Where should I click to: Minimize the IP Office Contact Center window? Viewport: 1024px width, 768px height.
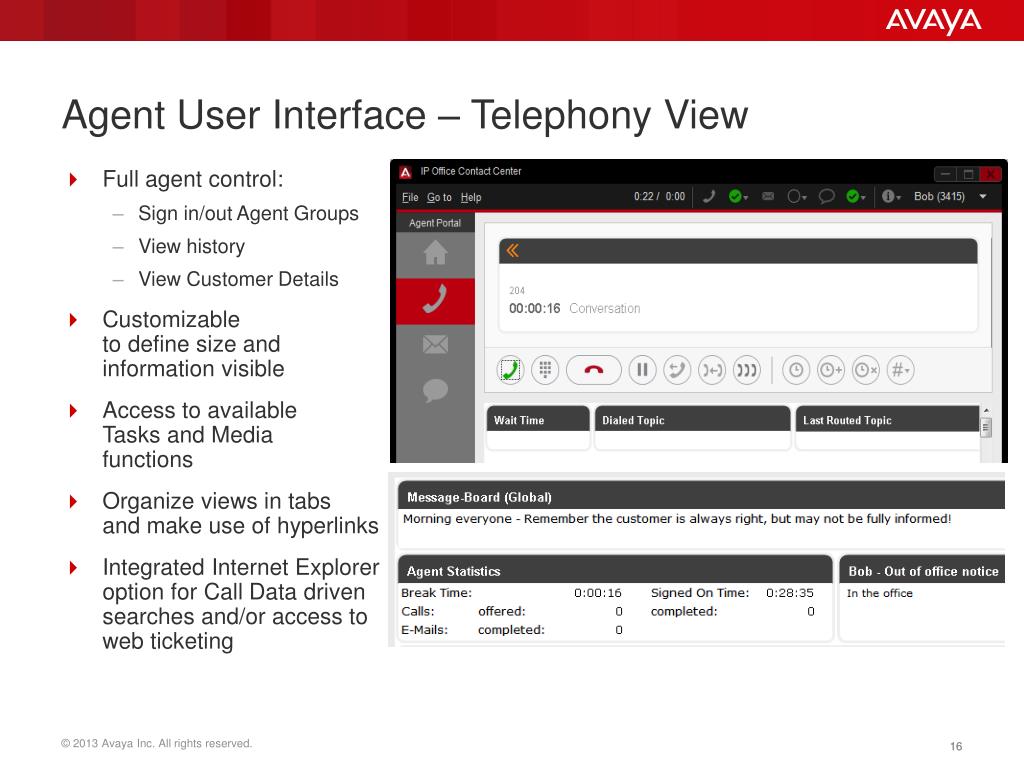point(945,174)
